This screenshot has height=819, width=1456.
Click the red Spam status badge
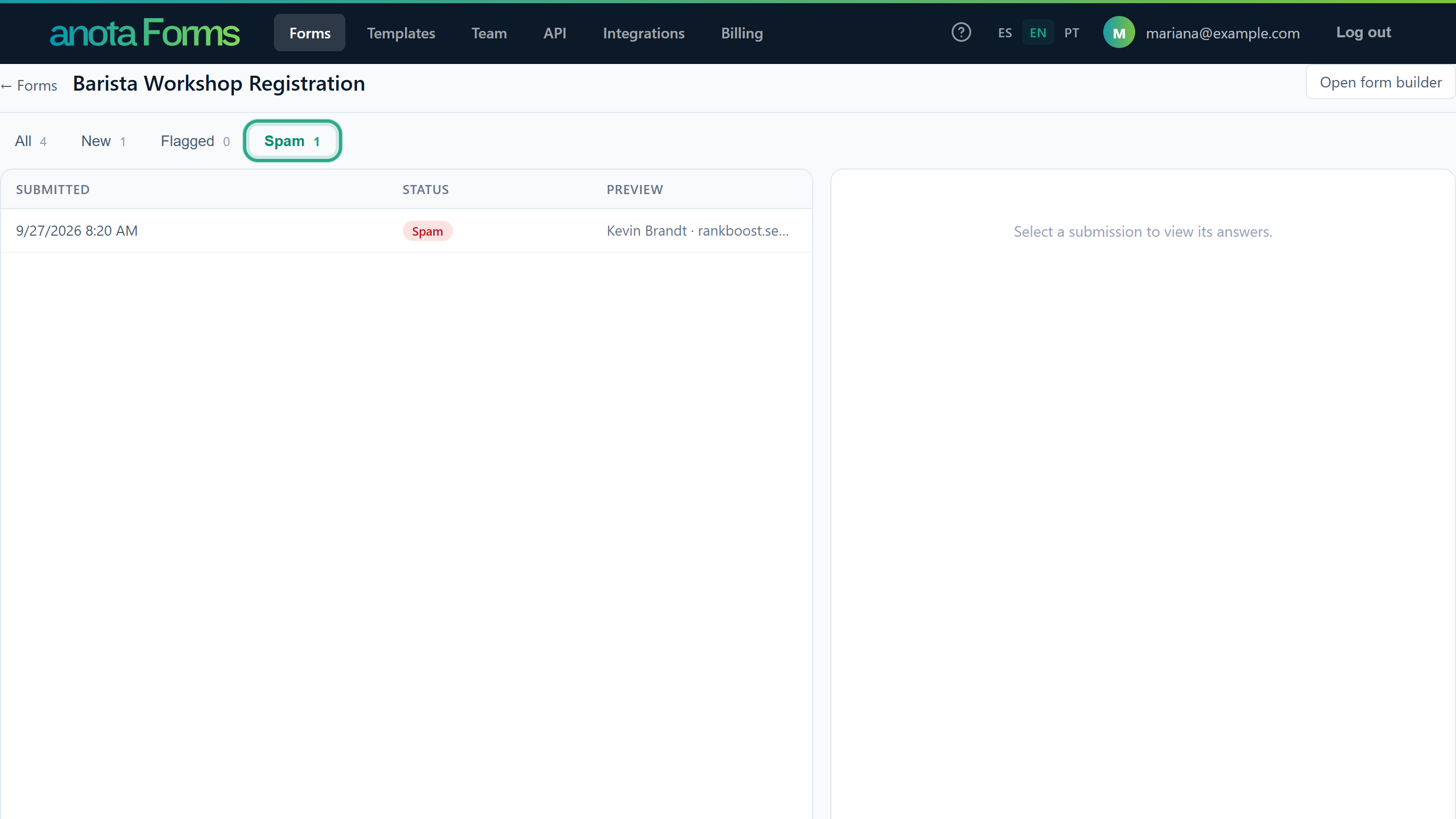(427, 231)
